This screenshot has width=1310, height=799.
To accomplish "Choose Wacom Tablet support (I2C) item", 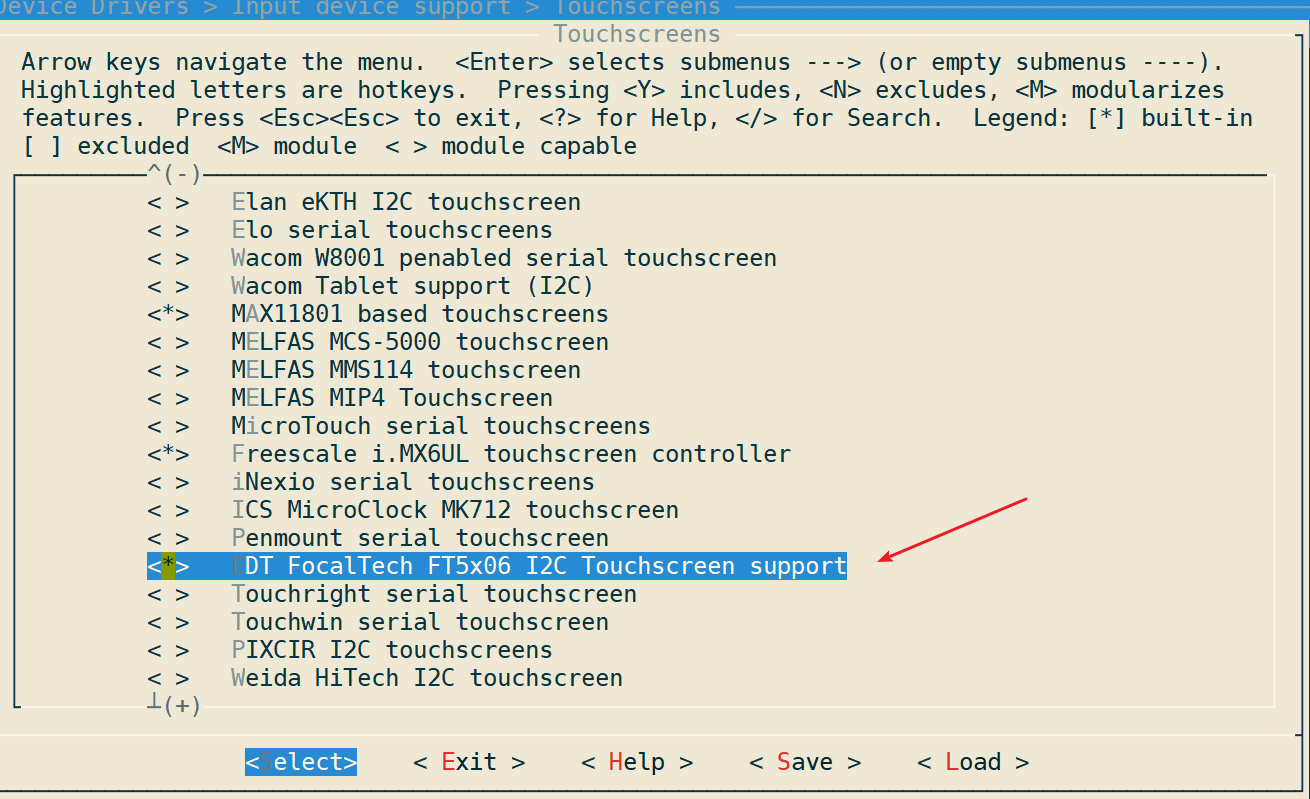I will 412,286.
